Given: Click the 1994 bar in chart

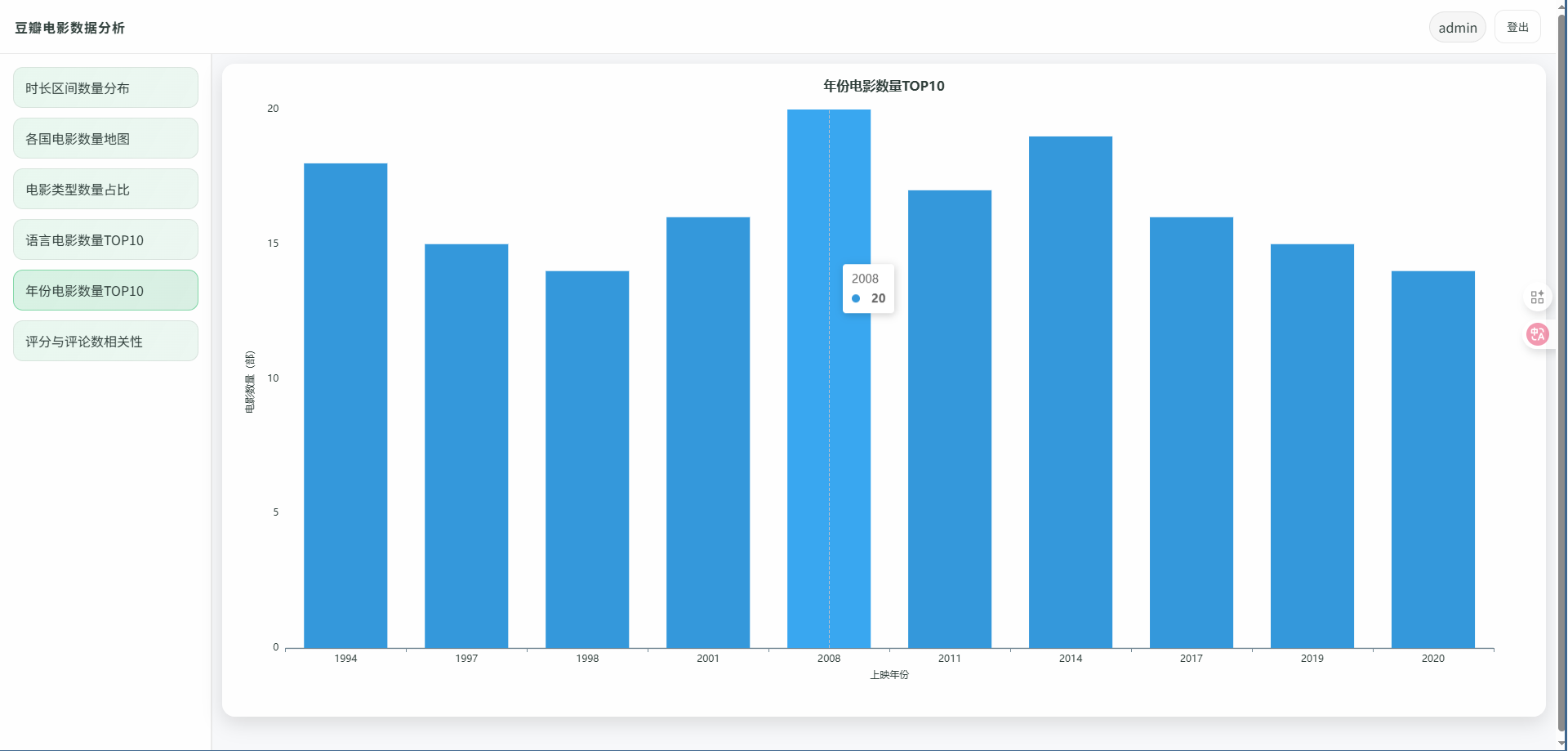Looking at the screenshot, I should pos(345,406).
